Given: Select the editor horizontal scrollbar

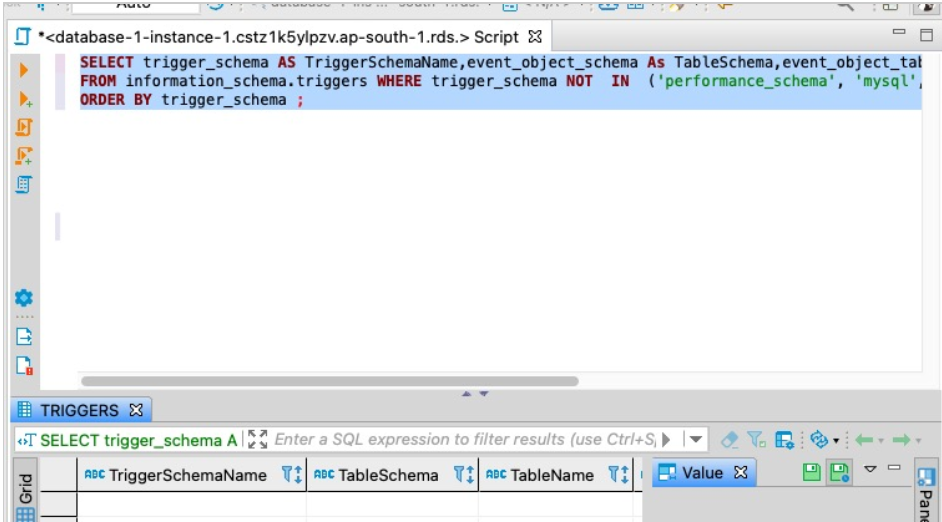Looking at the screenshot, I should coord(330,381).
